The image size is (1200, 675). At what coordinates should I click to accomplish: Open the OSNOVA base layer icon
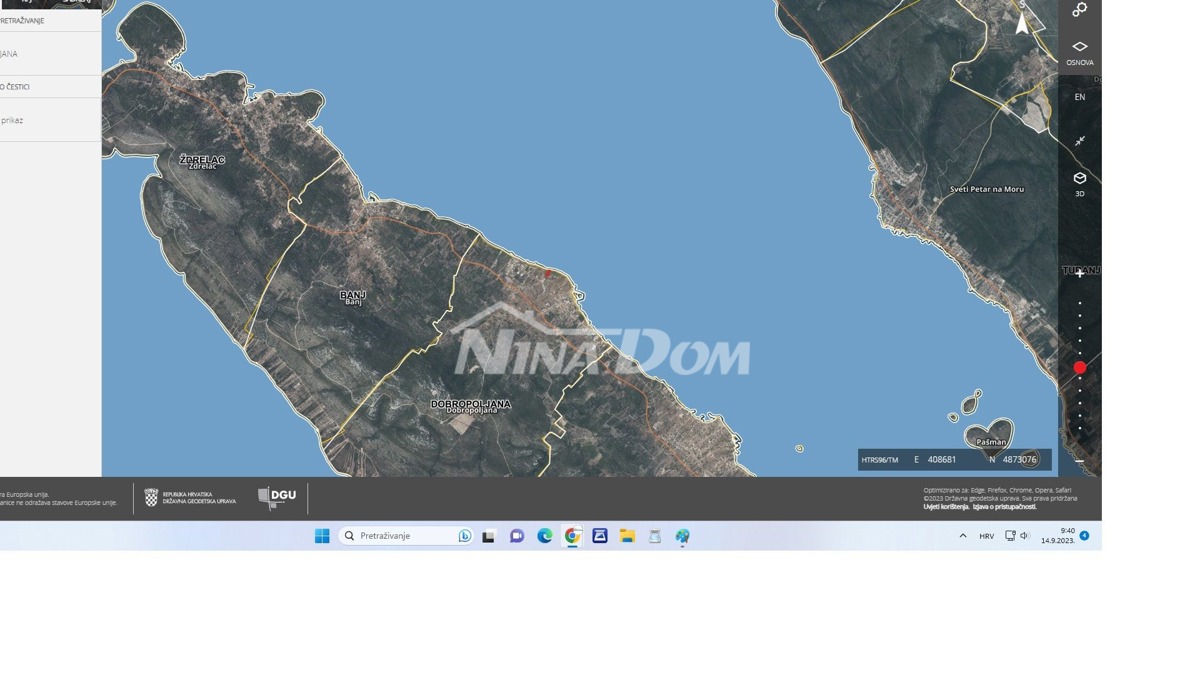1080,46
